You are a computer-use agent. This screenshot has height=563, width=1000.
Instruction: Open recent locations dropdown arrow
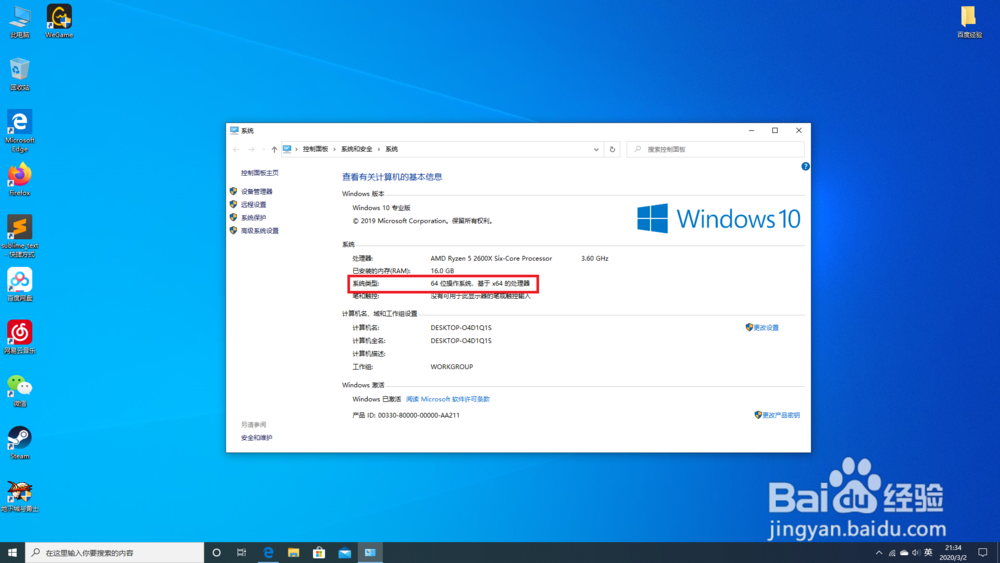(263, 149)
